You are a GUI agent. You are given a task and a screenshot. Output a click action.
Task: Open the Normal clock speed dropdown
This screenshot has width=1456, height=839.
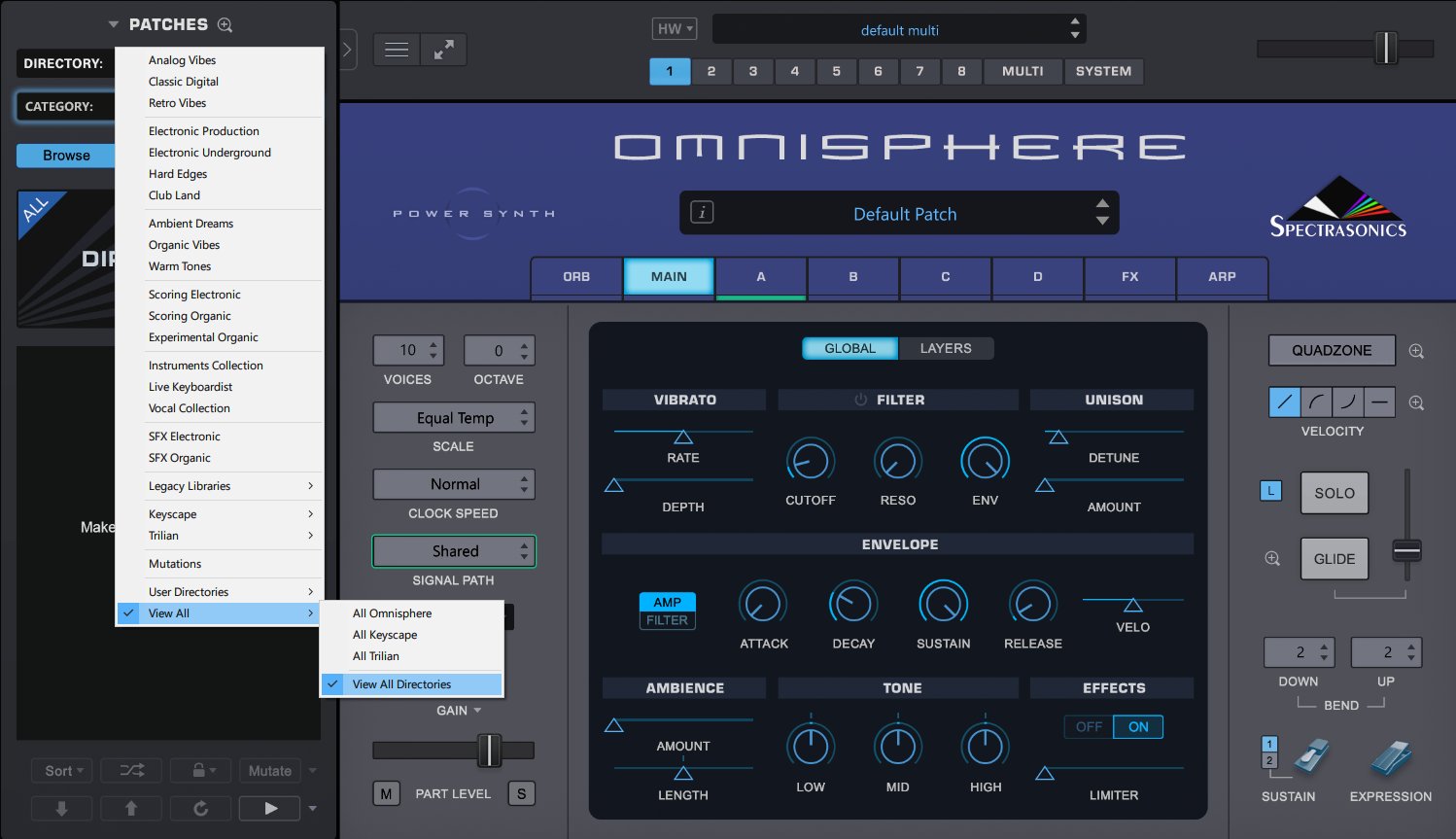click(x=454, y=484)
